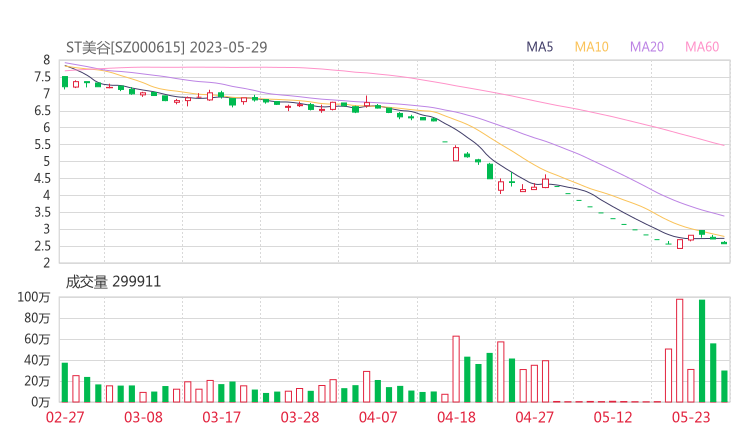Click the price axis label 5.5
The height and width of the screenshot is (440, 740).
tap(42, 144)
